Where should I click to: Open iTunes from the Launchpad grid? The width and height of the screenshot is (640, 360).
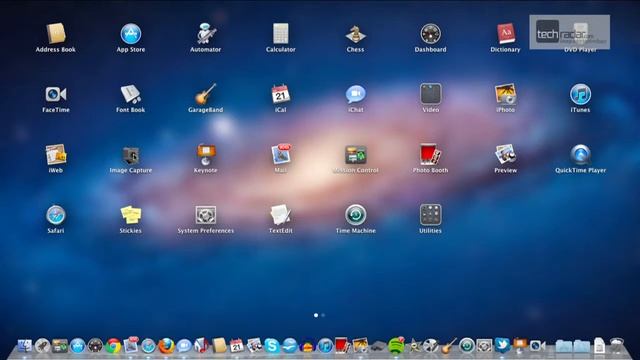(580, 94)
